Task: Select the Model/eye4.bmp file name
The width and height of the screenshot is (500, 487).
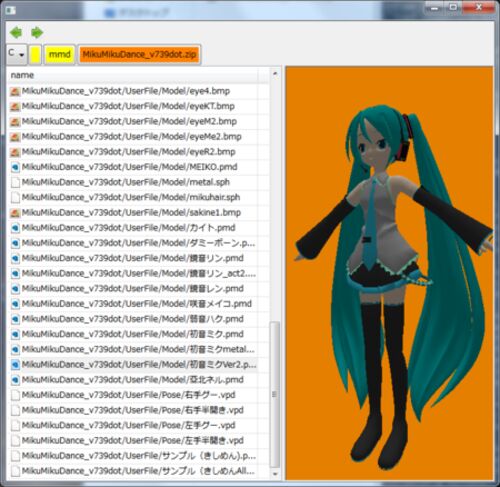Action: pyautogui.click(x=126, y=91)
